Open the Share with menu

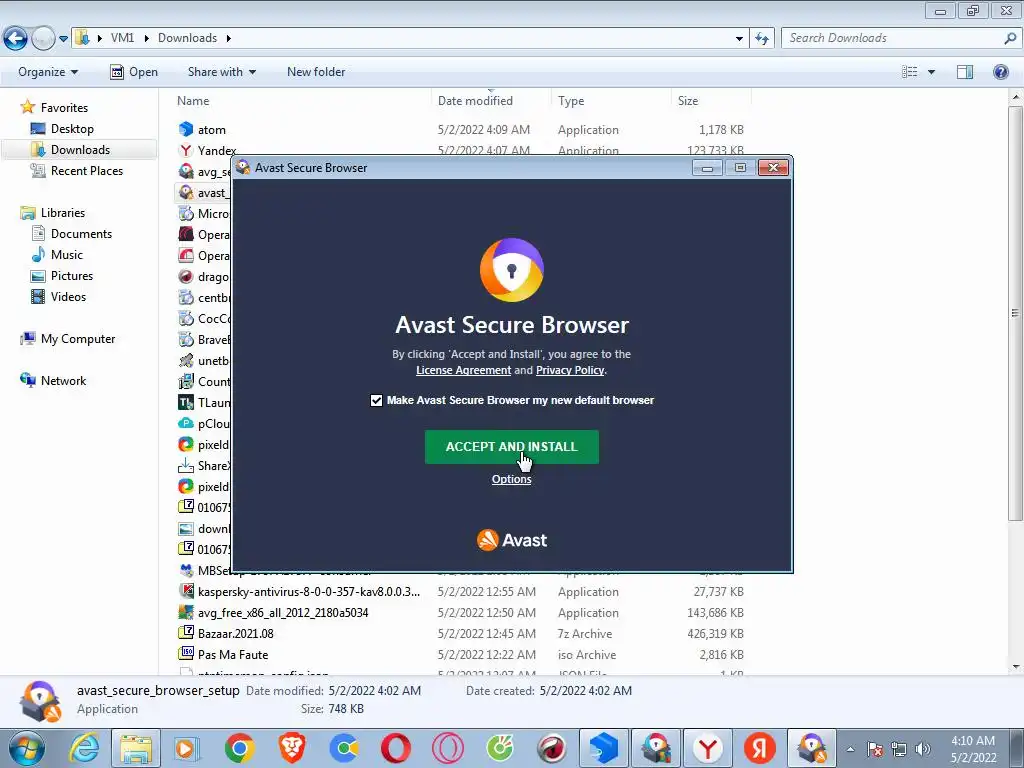point(221,72)
